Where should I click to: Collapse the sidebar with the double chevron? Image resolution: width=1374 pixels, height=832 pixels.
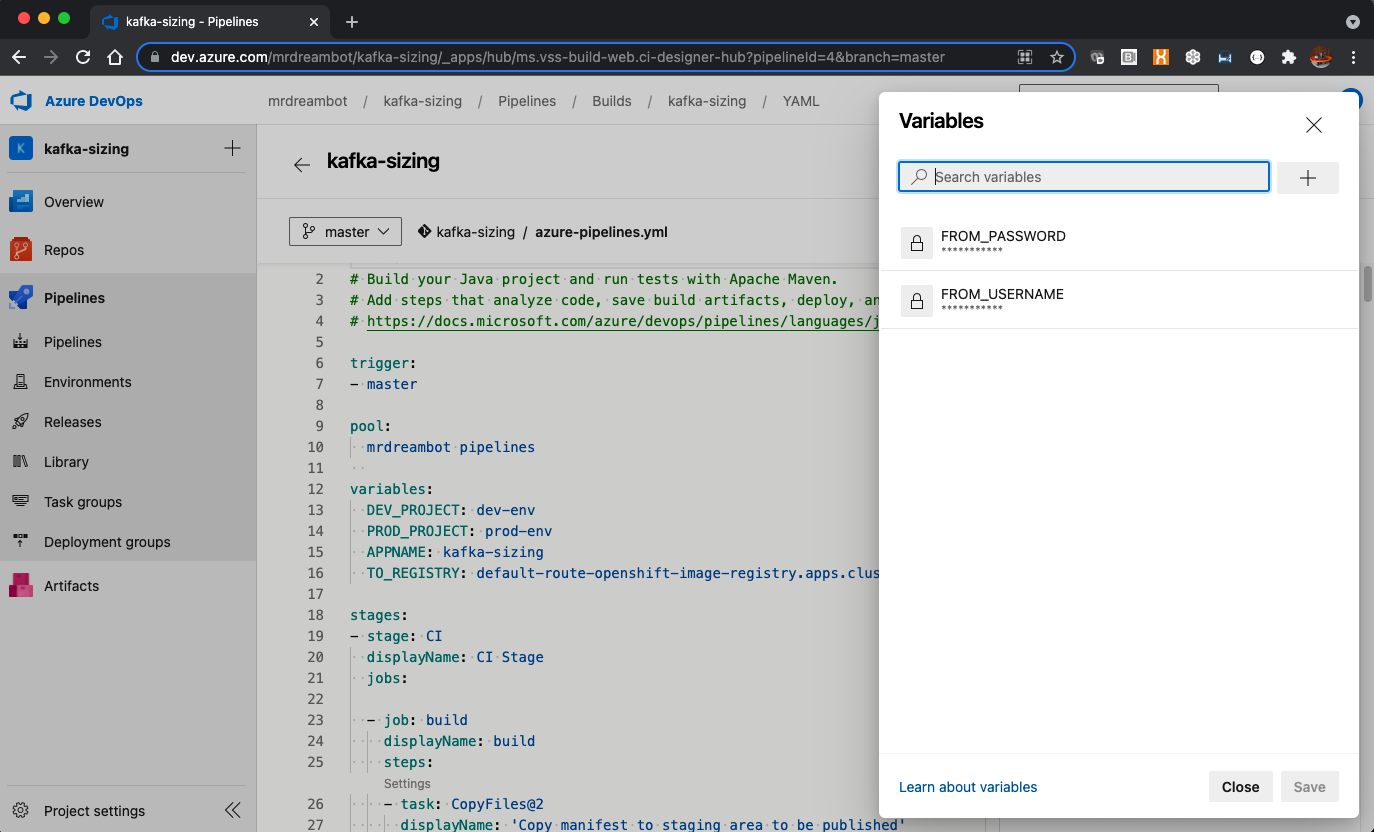[232, 810]
